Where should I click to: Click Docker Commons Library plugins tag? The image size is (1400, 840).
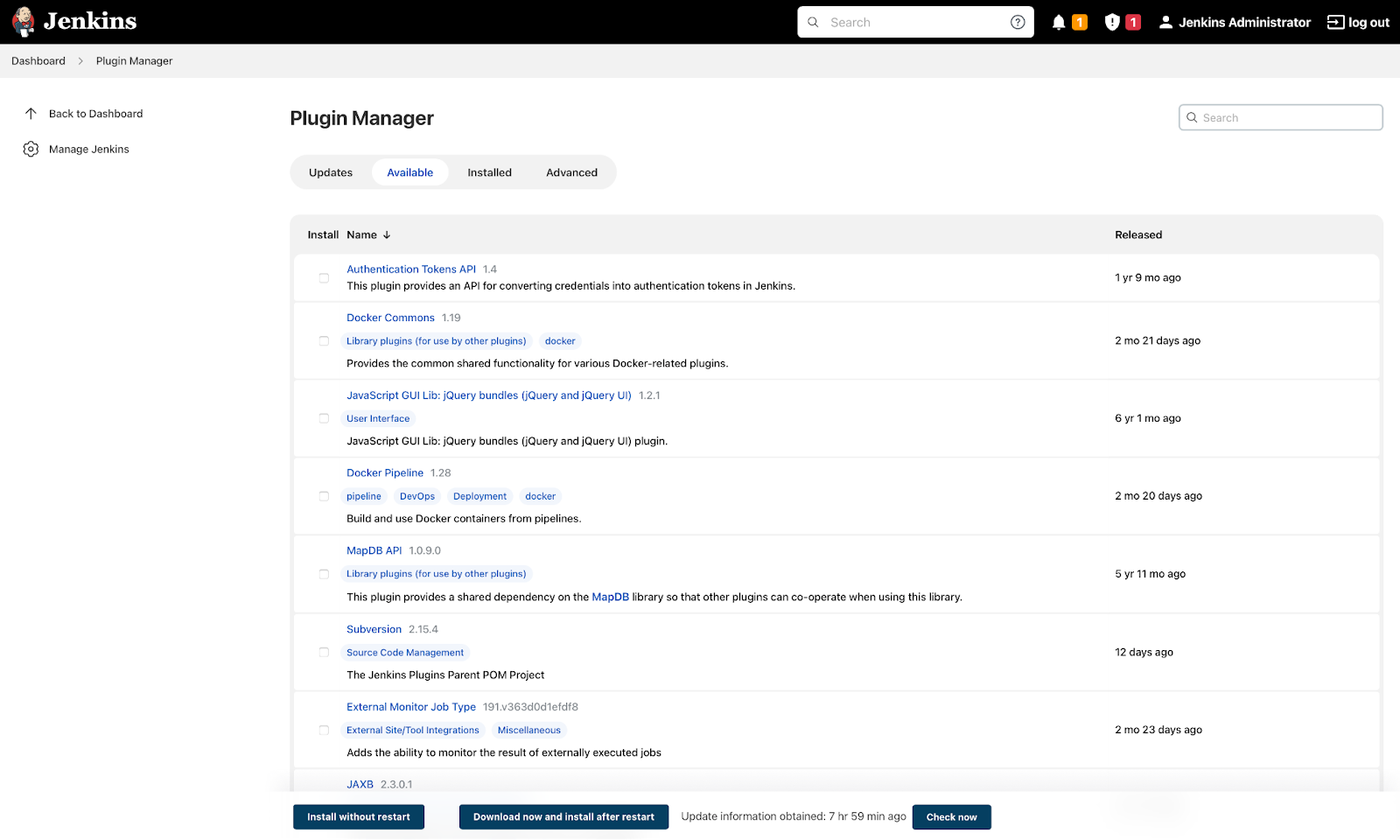coord(437,341)
